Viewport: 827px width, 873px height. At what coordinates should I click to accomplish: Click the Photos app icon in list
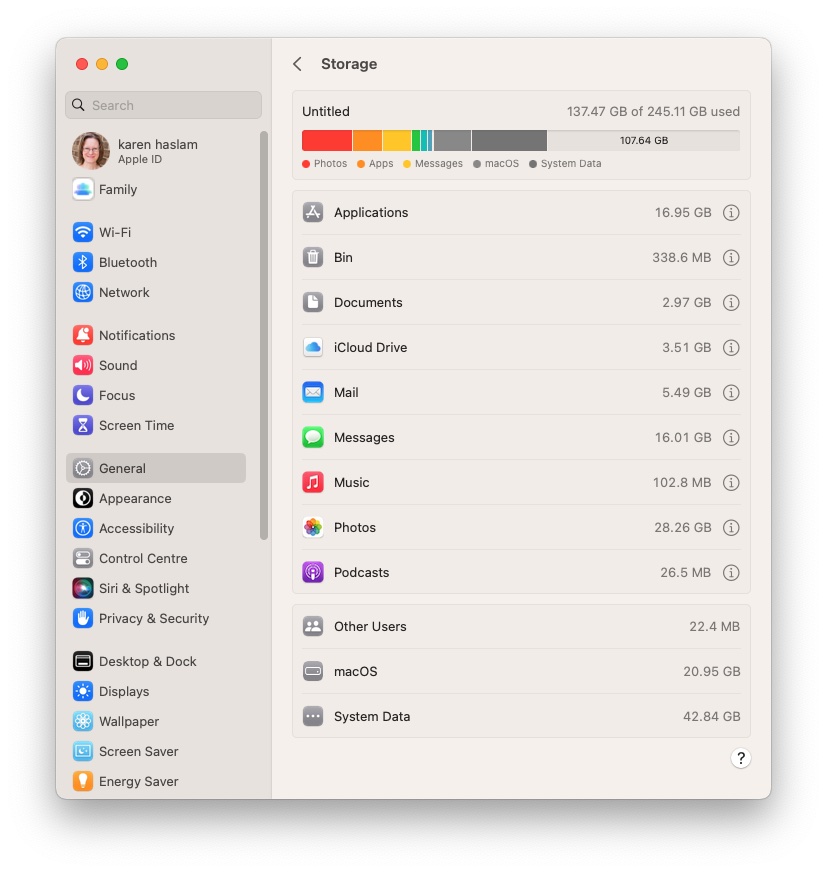(x=313, y=527)
